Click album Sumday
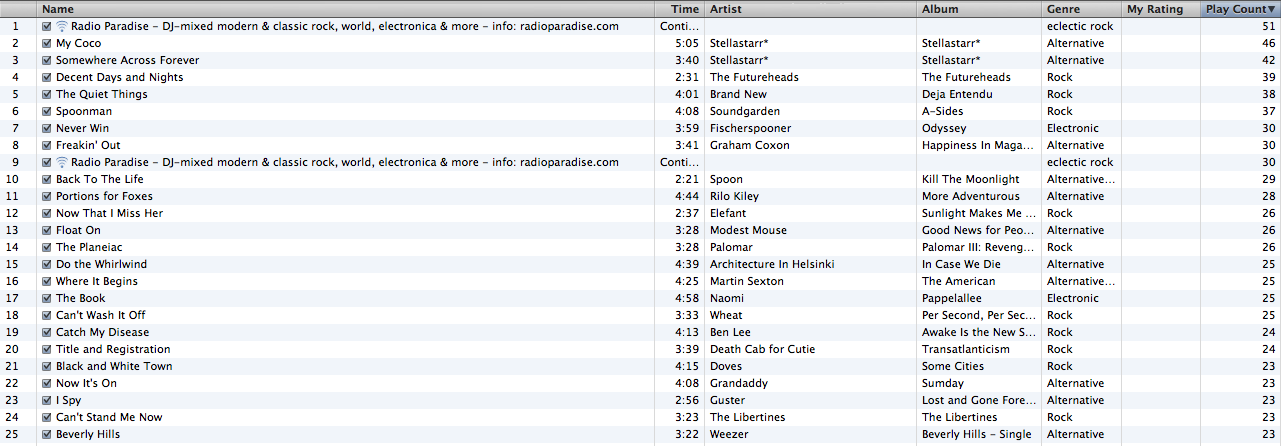The height and width of the screenshot is (446, 1281). pyautogui.click(x=943, y=384)
